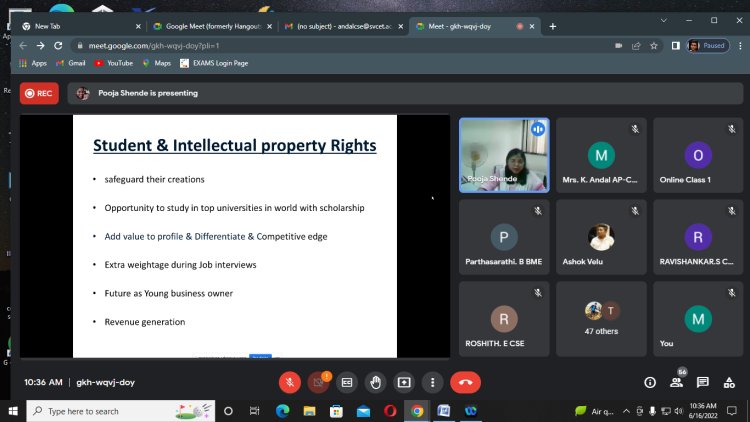This screenshot has height=422, width=750.
Task: Switch to Chrome taskbar icon
Action: coord(417,411)
